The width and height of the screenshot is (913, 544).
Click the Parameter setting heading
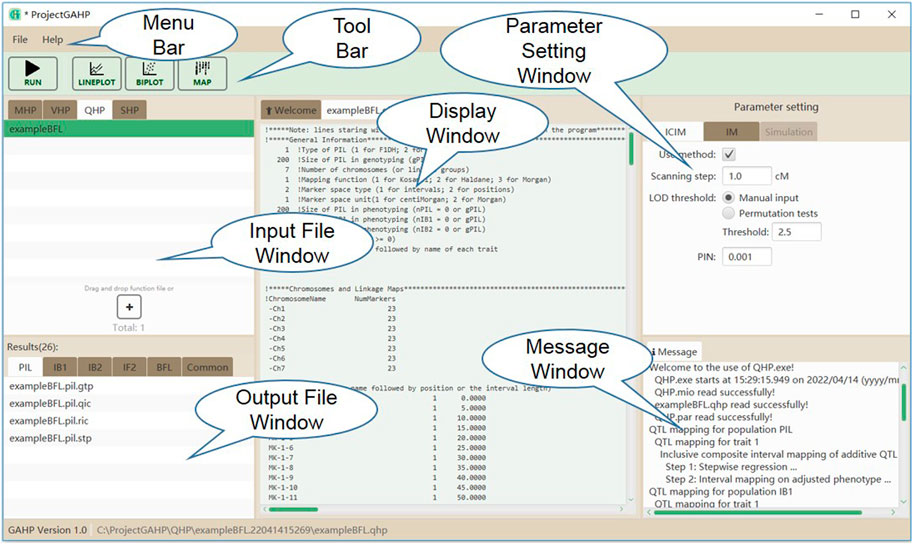click(776, 107)
